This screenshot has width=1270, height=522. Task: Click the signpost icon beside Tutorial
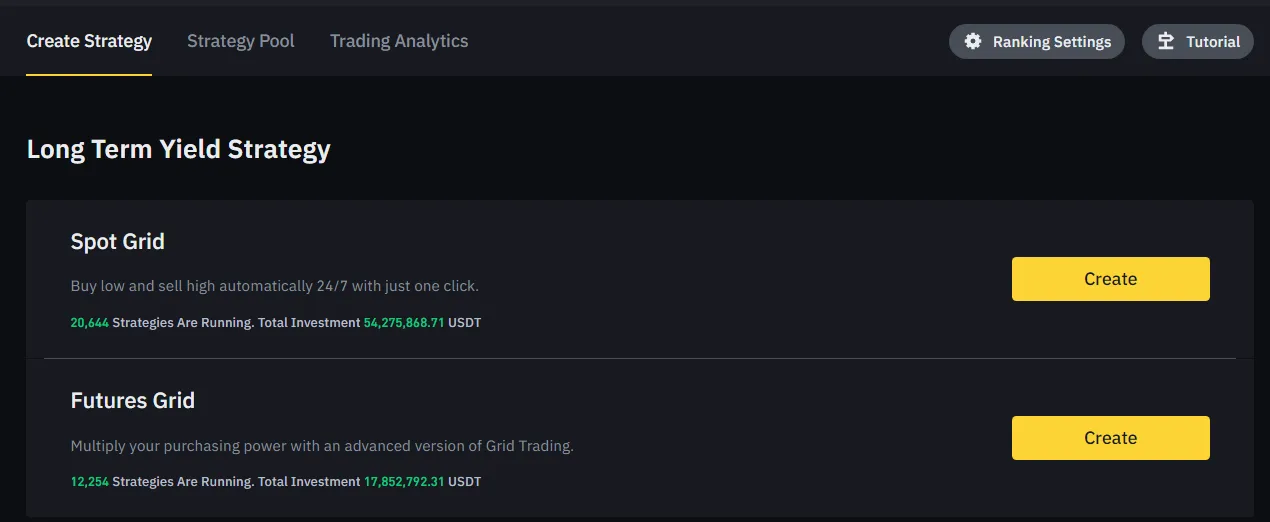pos(1165,42)
